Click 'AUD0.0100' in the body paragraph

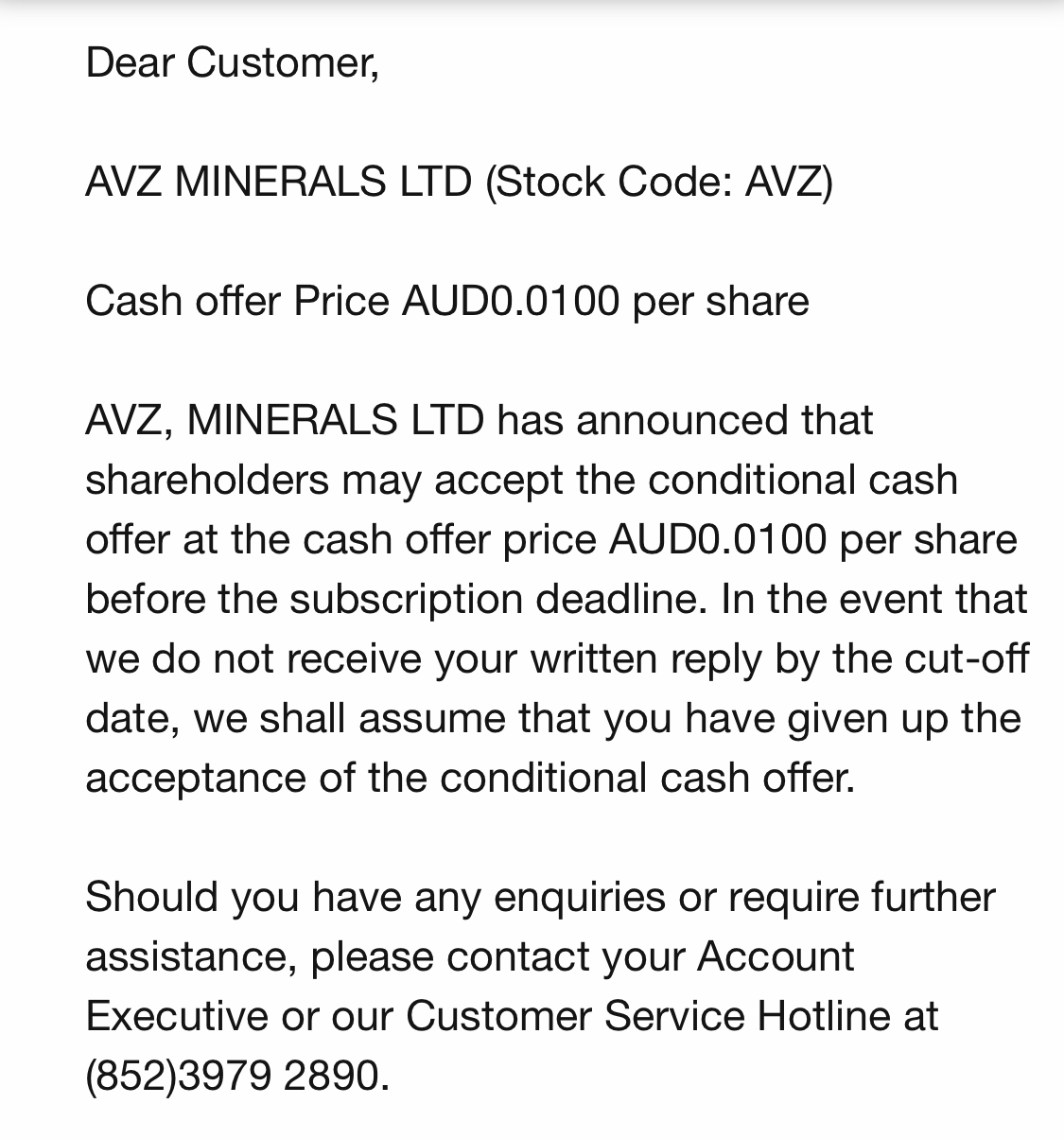pyautogui.click(x=719, y=540)
